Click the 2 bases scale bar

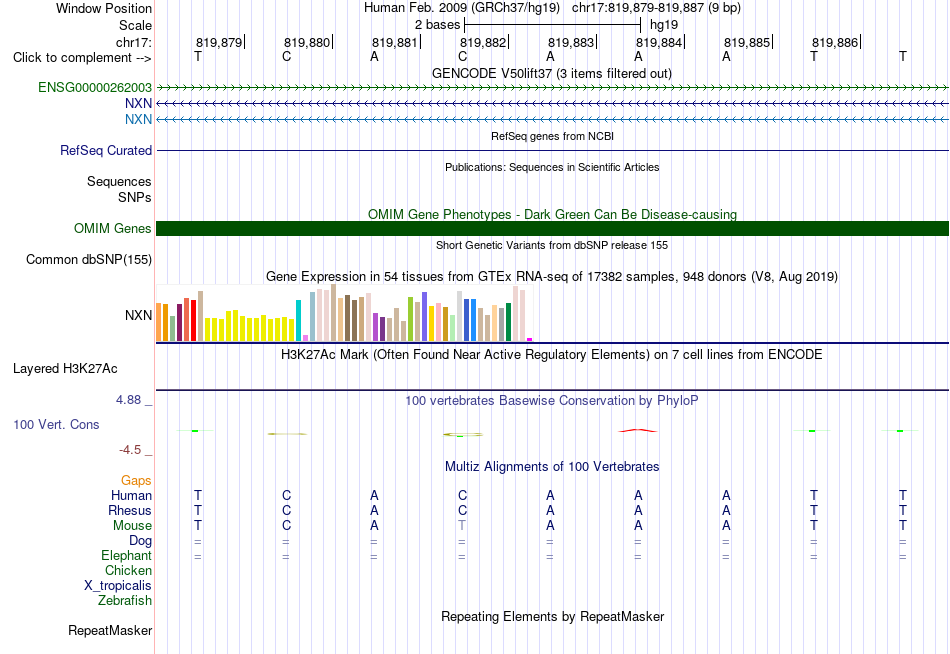pos(552,25)
